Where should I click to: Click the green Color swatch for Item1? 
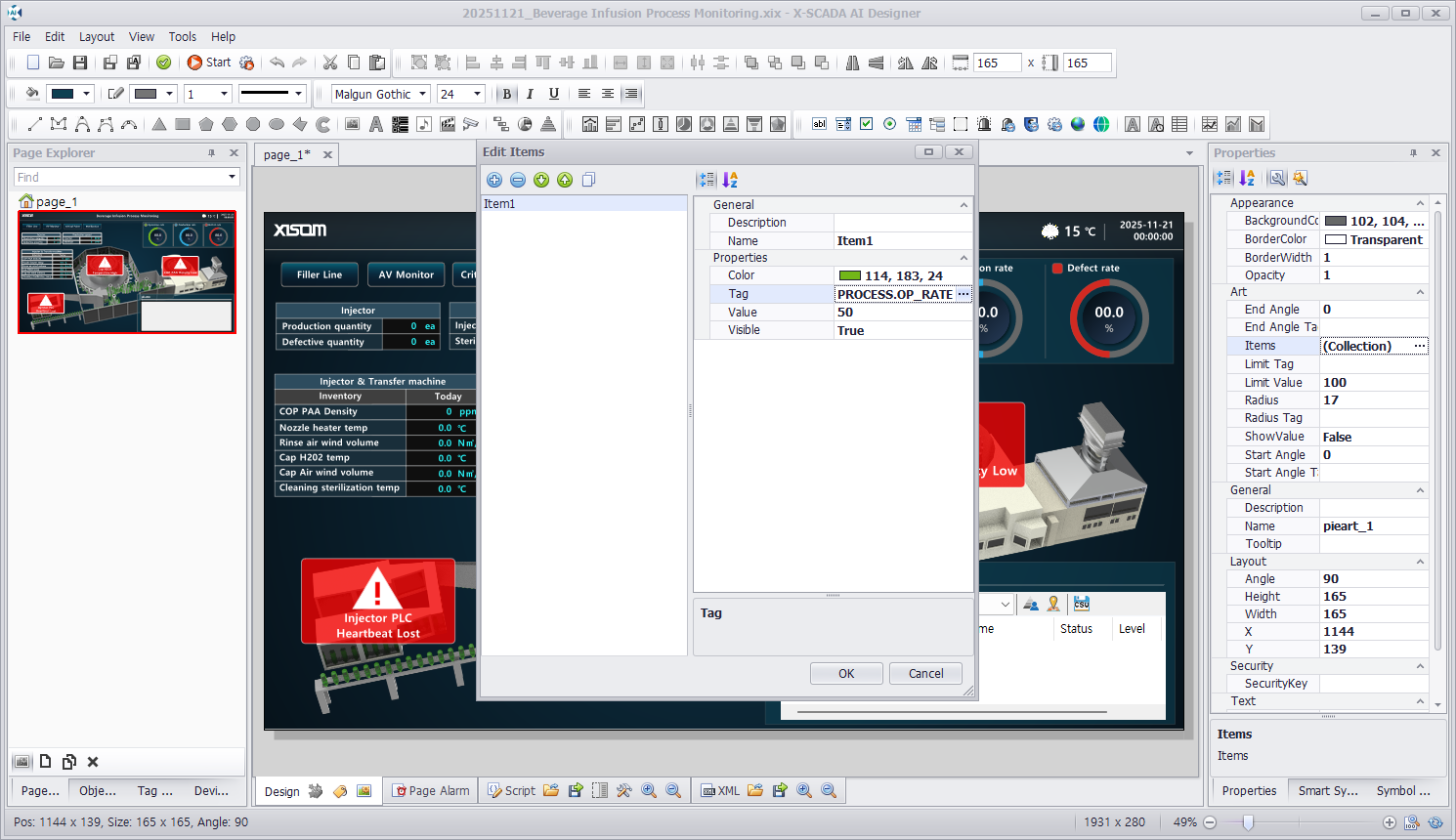849,276
